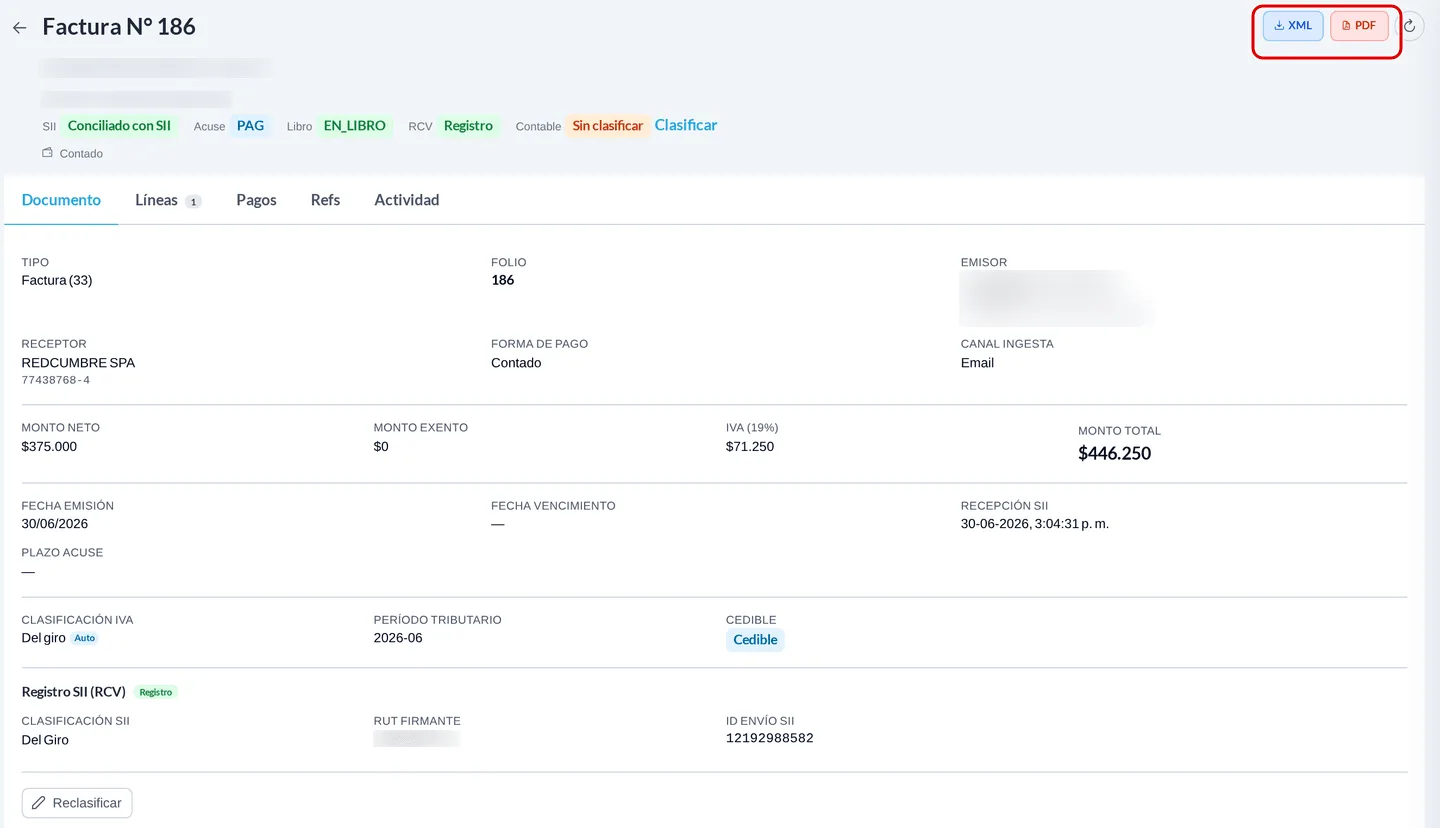The image size is (1440, 828).
Task: Click the Sin clasificar badge
Action: click(607, 126)
